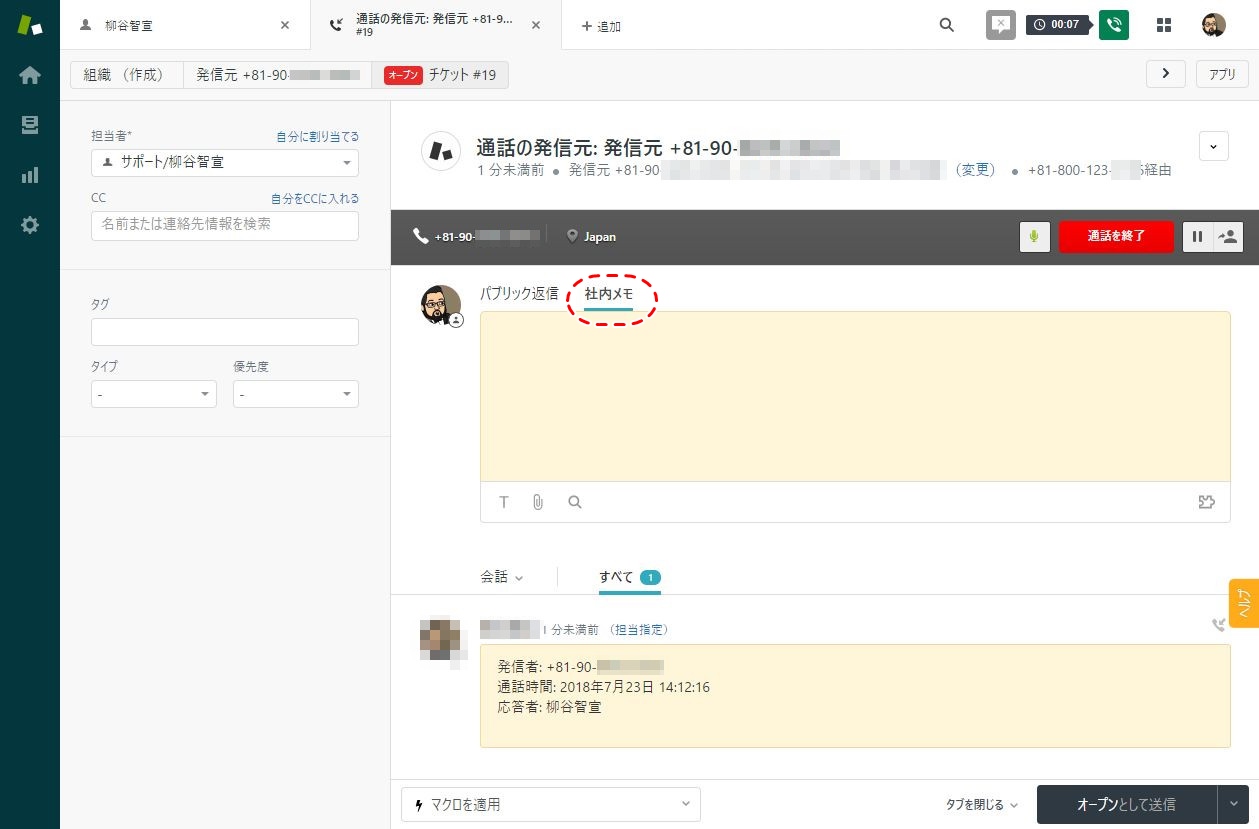Open the マクロを適用 dropdown
Image resolution: width=1259 pixels, height=829 pixels.
(x=551, y=804)
